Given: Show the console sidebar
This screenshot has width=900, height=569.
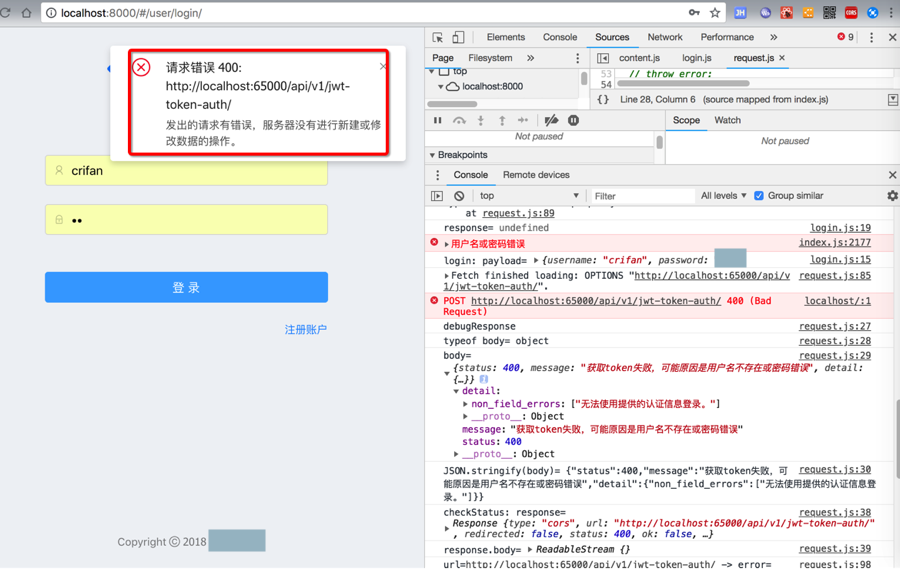Looking at the screenshot, I should click(x=437, y=196).
